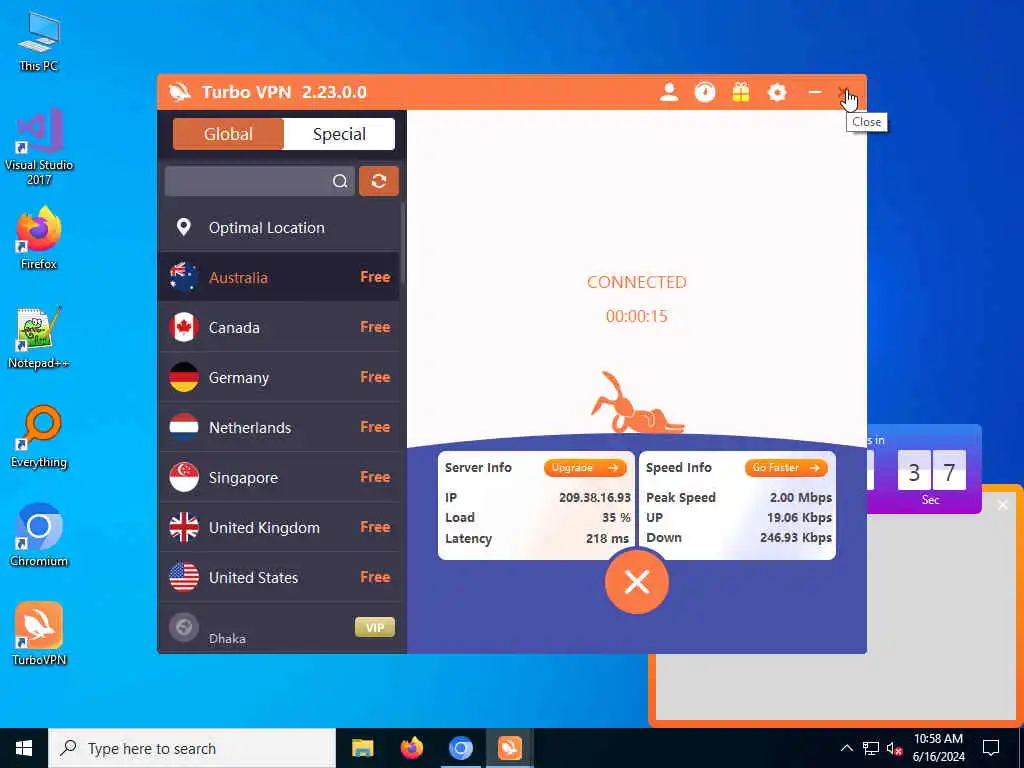Choose the Germany server

279,377
